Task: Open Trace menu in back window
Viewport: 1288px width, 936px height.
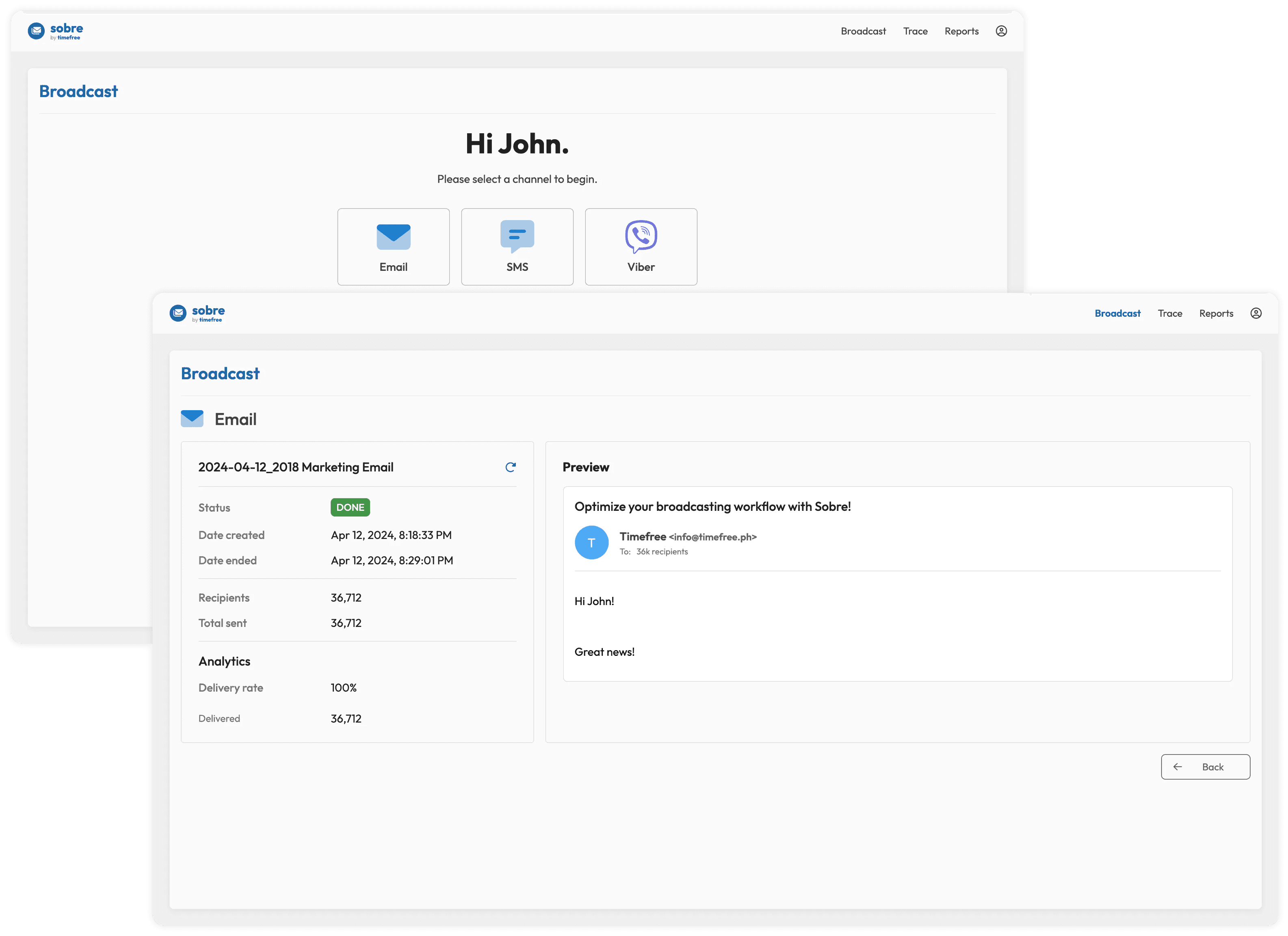Action: (915, 31)
